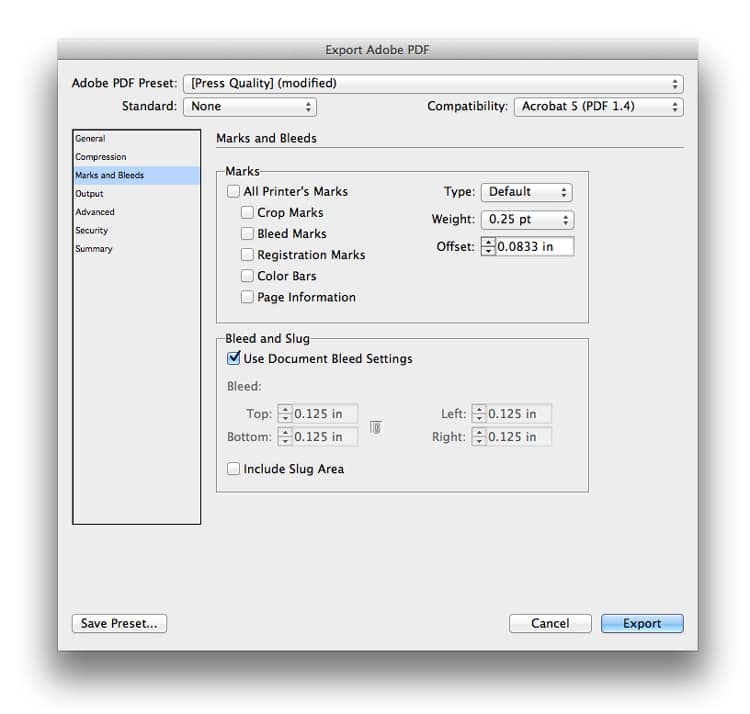Click the Bottom bleed stepper arrows
This screenshot has width=750, height=714.
(x=285, y=437)
